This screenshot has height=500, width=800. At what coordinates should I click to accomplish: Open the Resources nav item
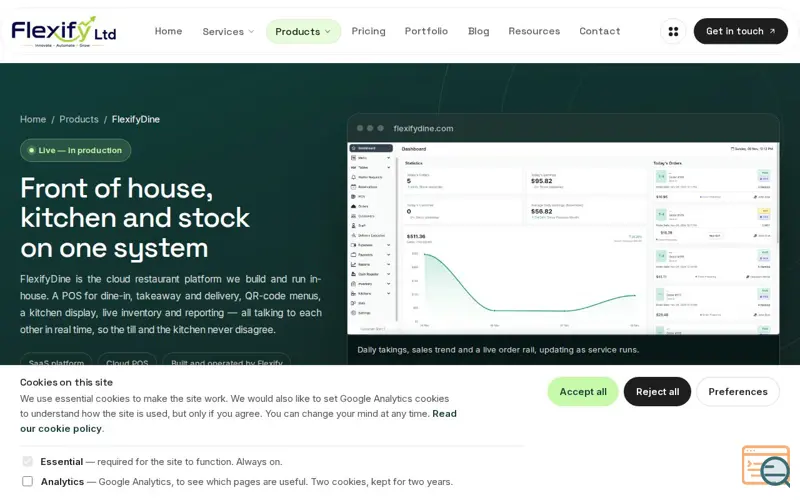(534, 31)
